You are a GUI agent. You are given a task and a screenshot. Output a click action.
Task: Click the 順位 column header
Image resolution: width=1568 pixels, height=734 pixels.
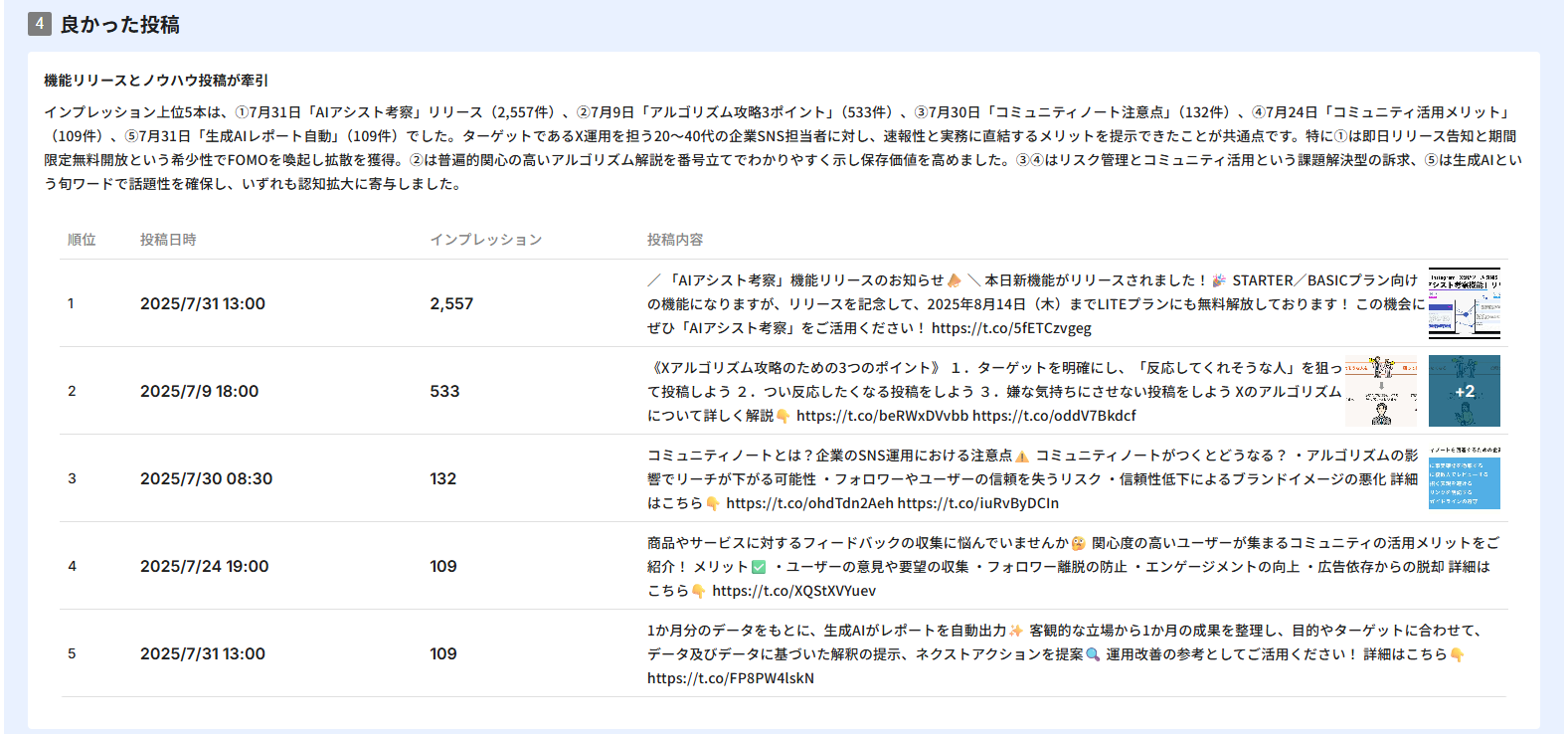pos(82,240)
